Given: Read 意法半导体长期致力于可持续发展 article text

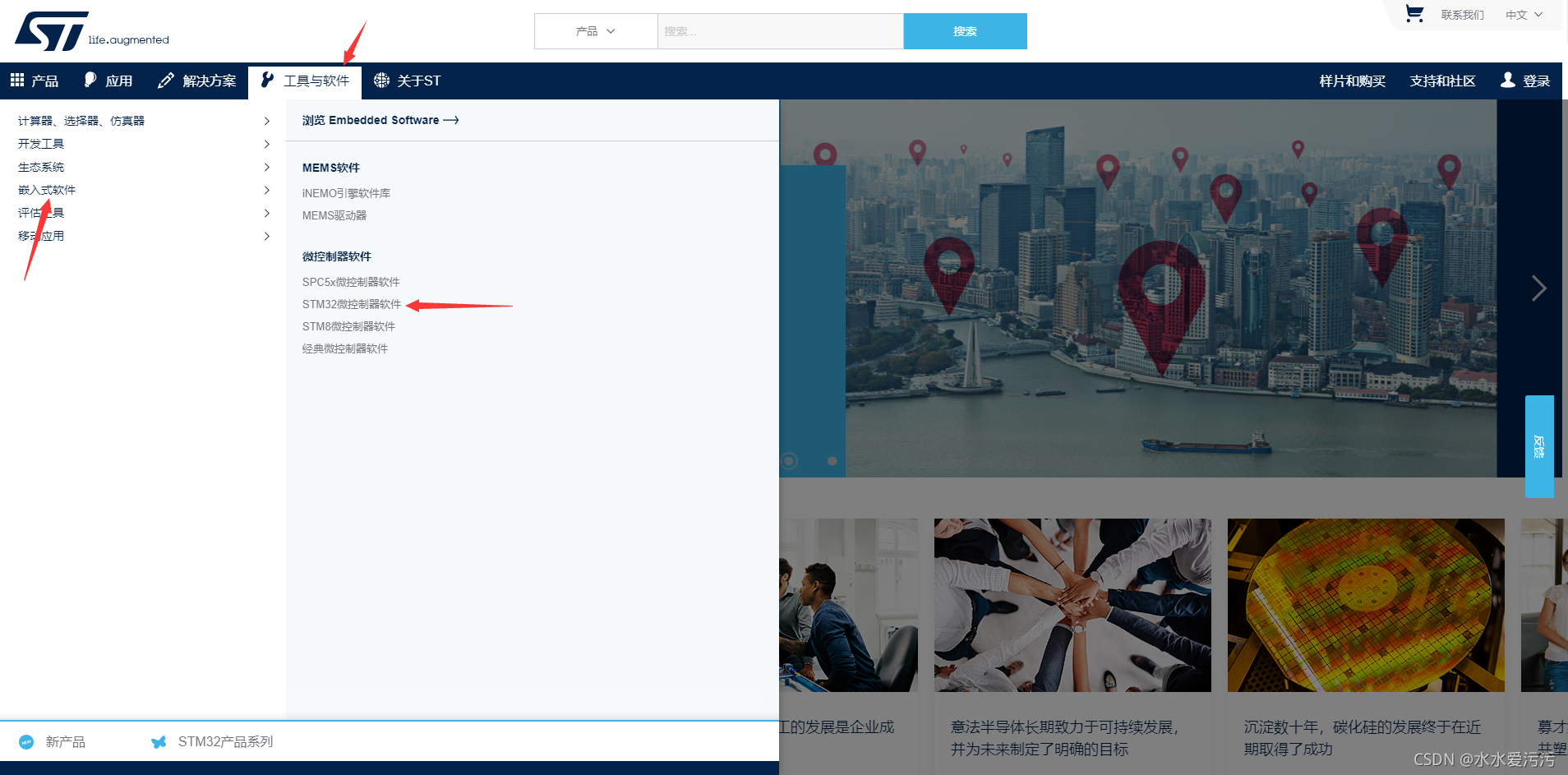Looking at the screenshot, I should [x=1066, y=738].
